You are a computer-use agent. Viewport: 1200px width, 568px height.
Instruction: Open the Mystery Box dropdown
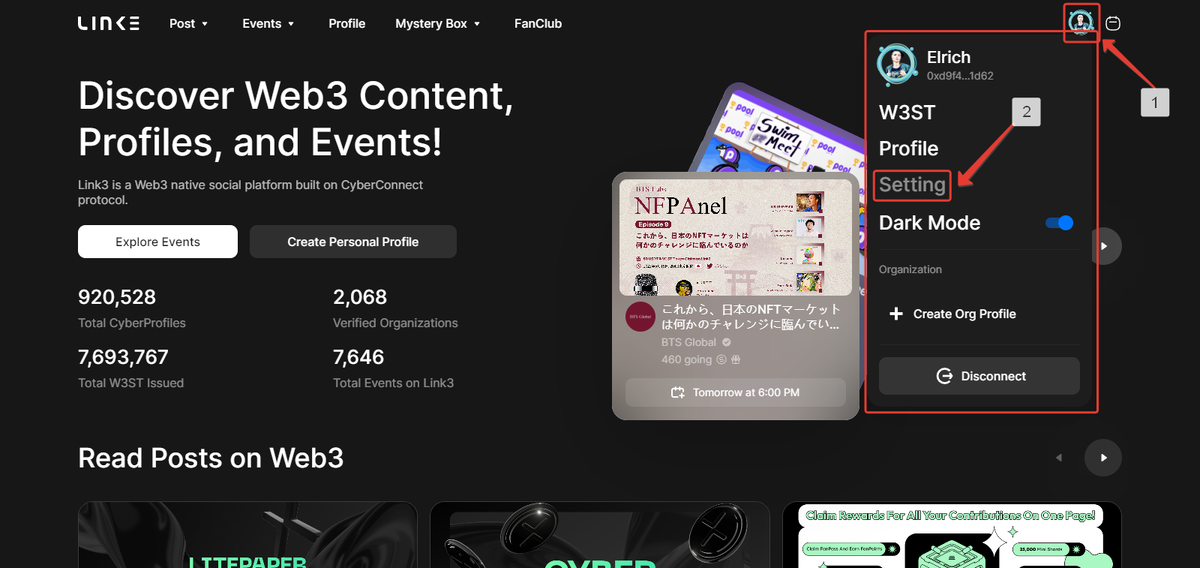[438, 23]
